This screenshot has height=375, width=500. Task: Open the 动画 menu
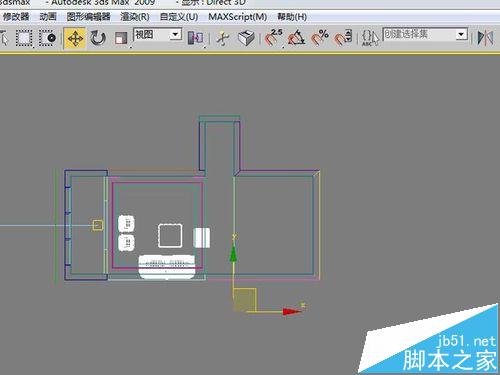pyautogui.click(x=48, y=17)
